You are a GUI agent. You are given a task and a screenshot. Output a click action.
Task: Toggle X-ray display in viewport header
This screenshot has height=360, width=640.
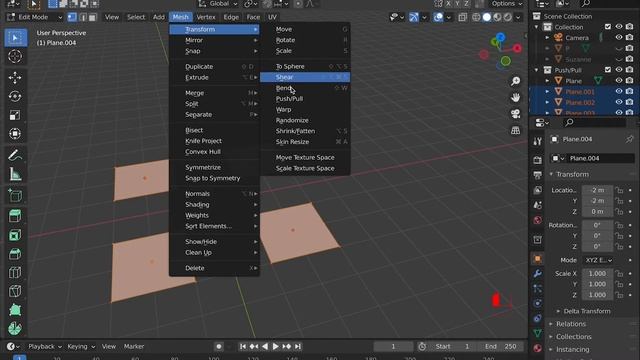pyautogui.click(x=462, y=17)
